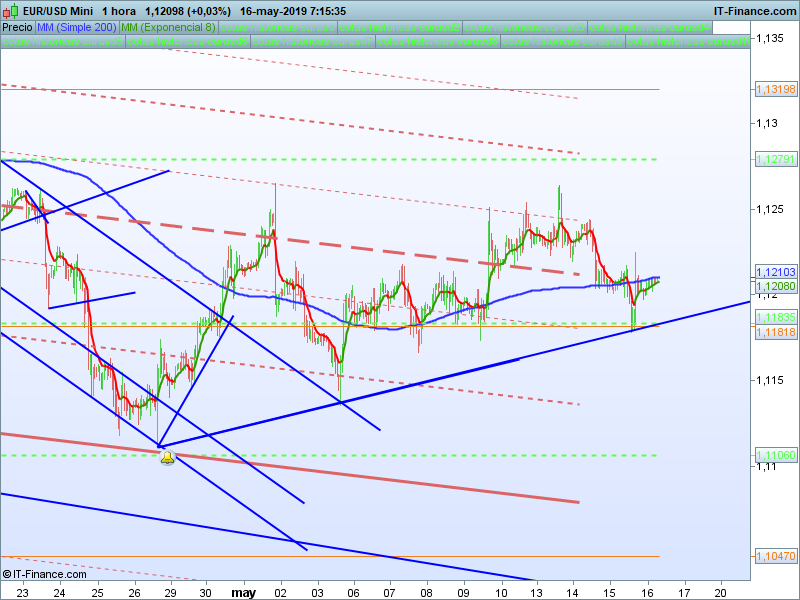Viewport: 800px width, 600px height.
Task: Click the 15 date axis label
Action: tap(610, 592)
